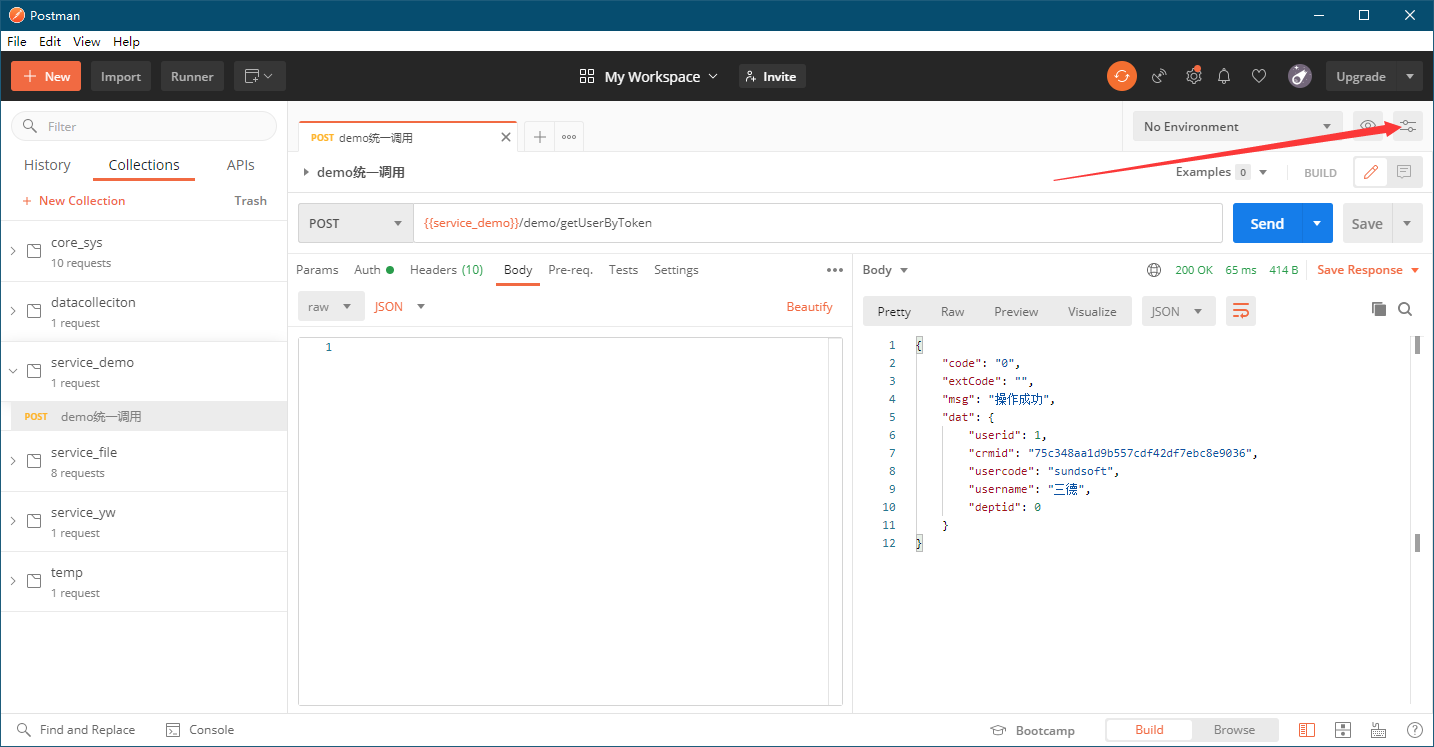This screenshot has height=747, width=1434.
Task: Open keyboard shortcuts icon
Action: (x=1378, y=730)
